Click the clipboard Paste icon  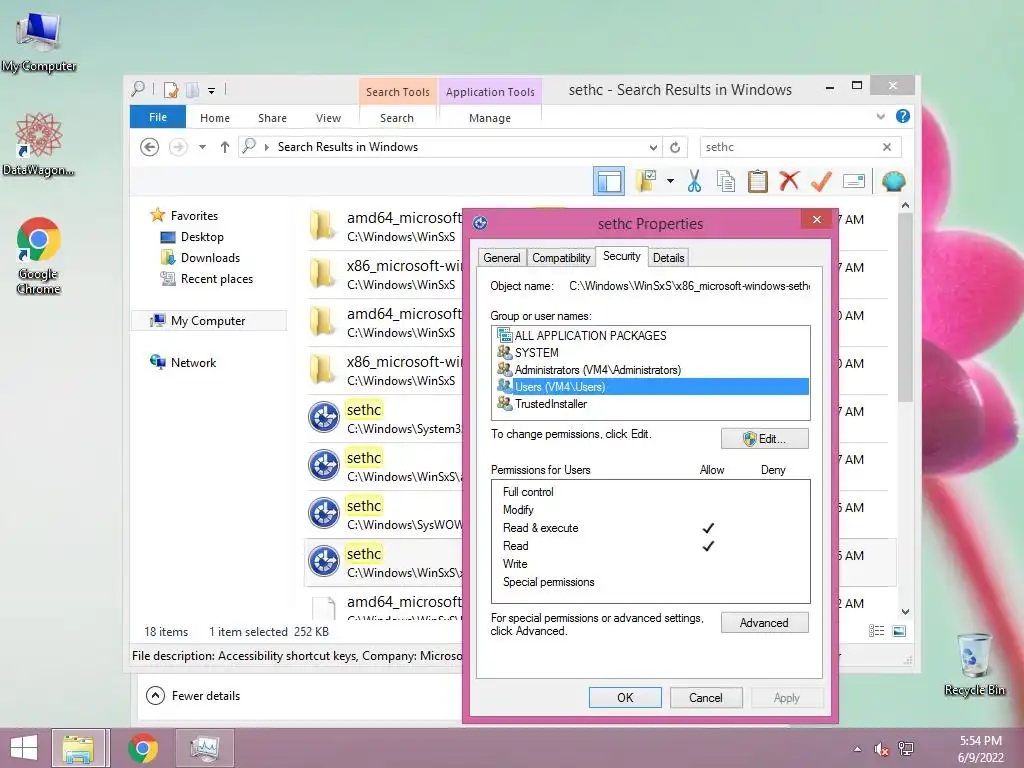[x=758, y=181]
